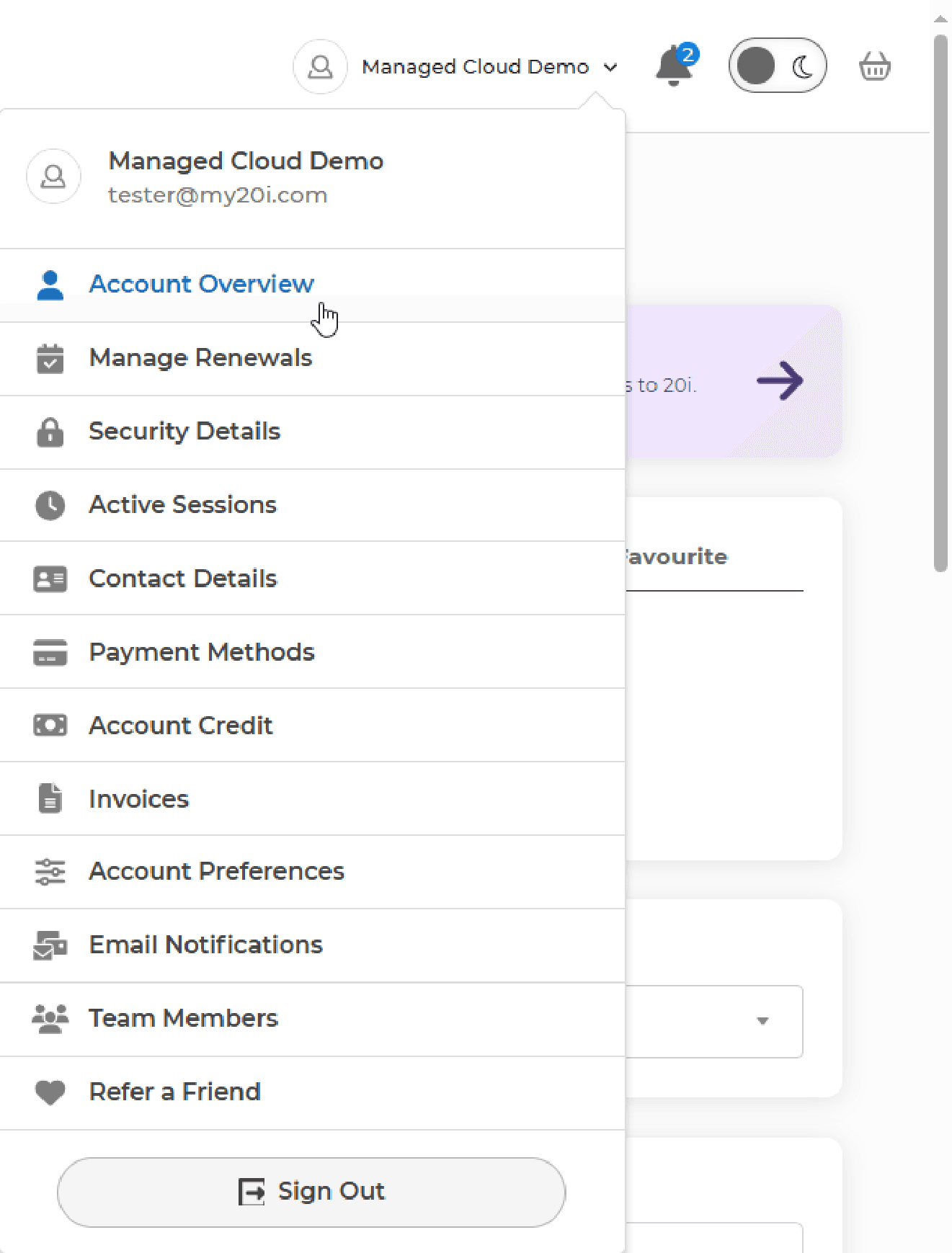Click the Active Sessions clock icon

tap(50, 506)
